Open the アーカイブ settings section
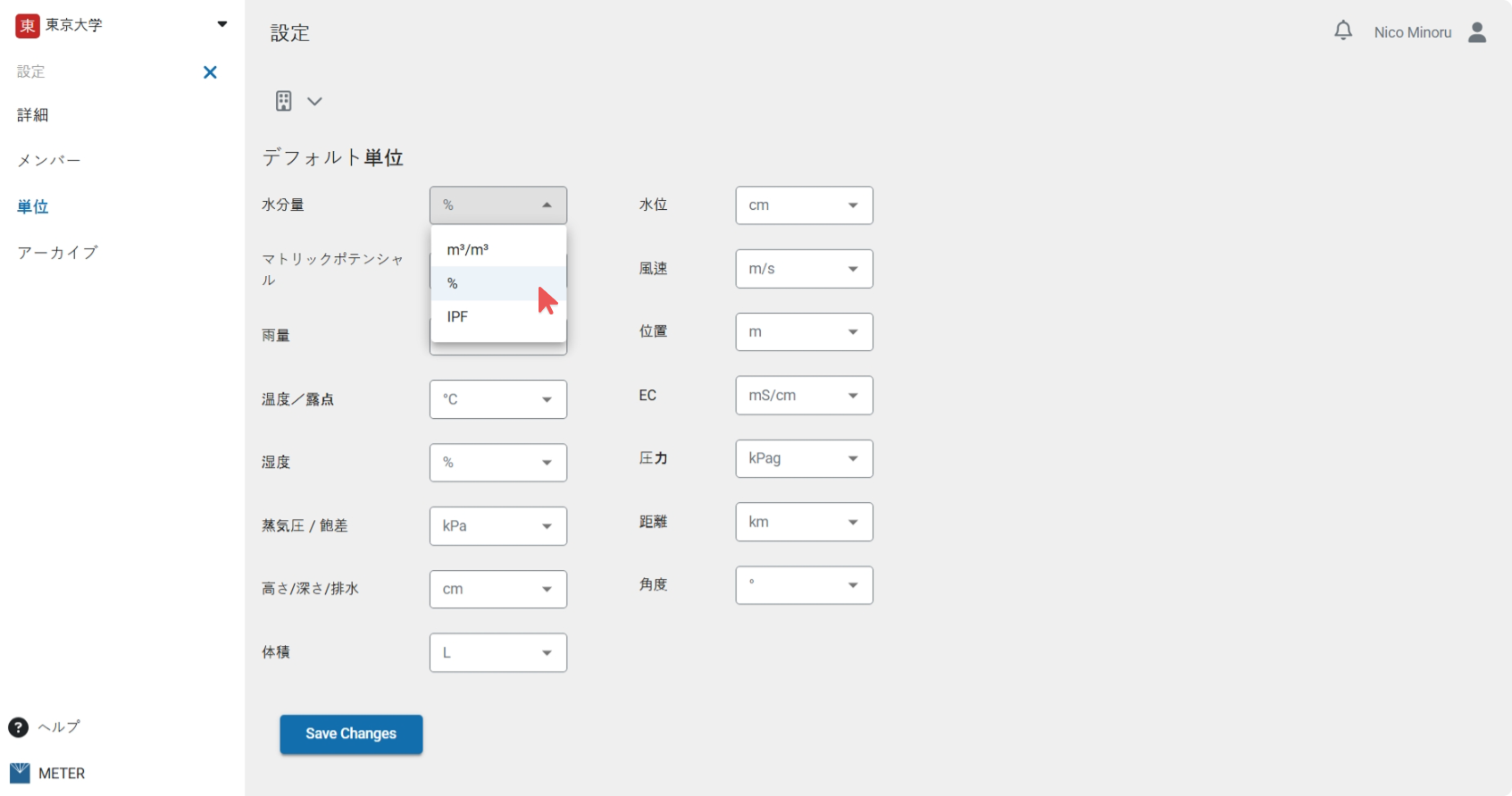This screenshot has width=1512, height=796. pos(57,253)
